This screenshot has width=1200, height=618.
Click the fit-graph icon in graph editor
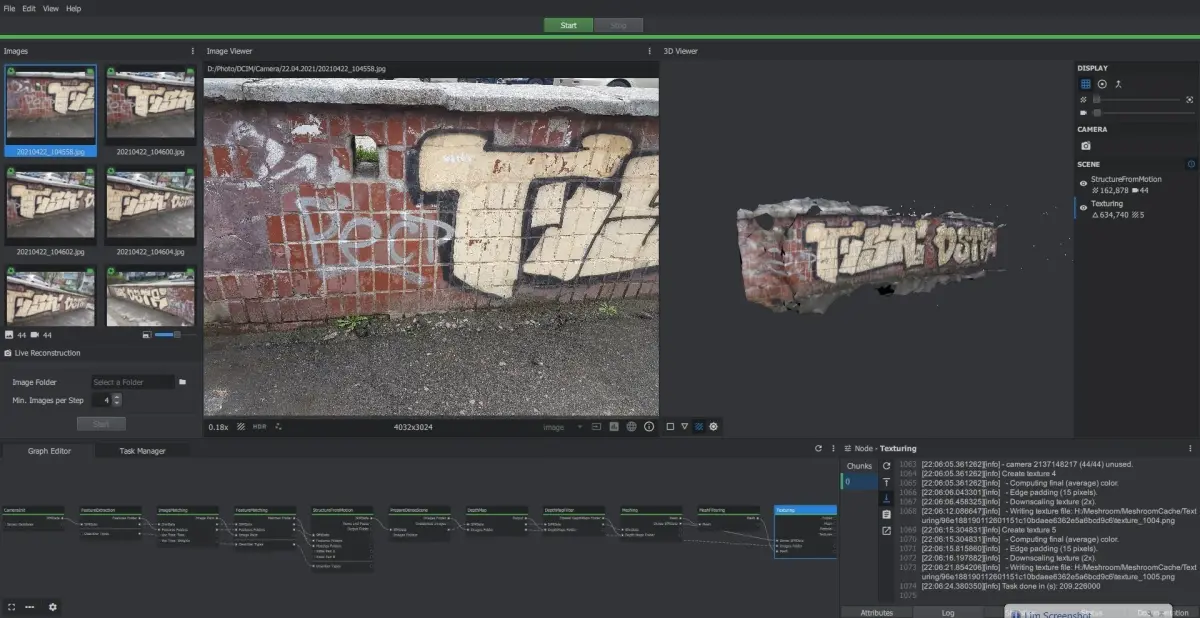[x=11, y=607]
